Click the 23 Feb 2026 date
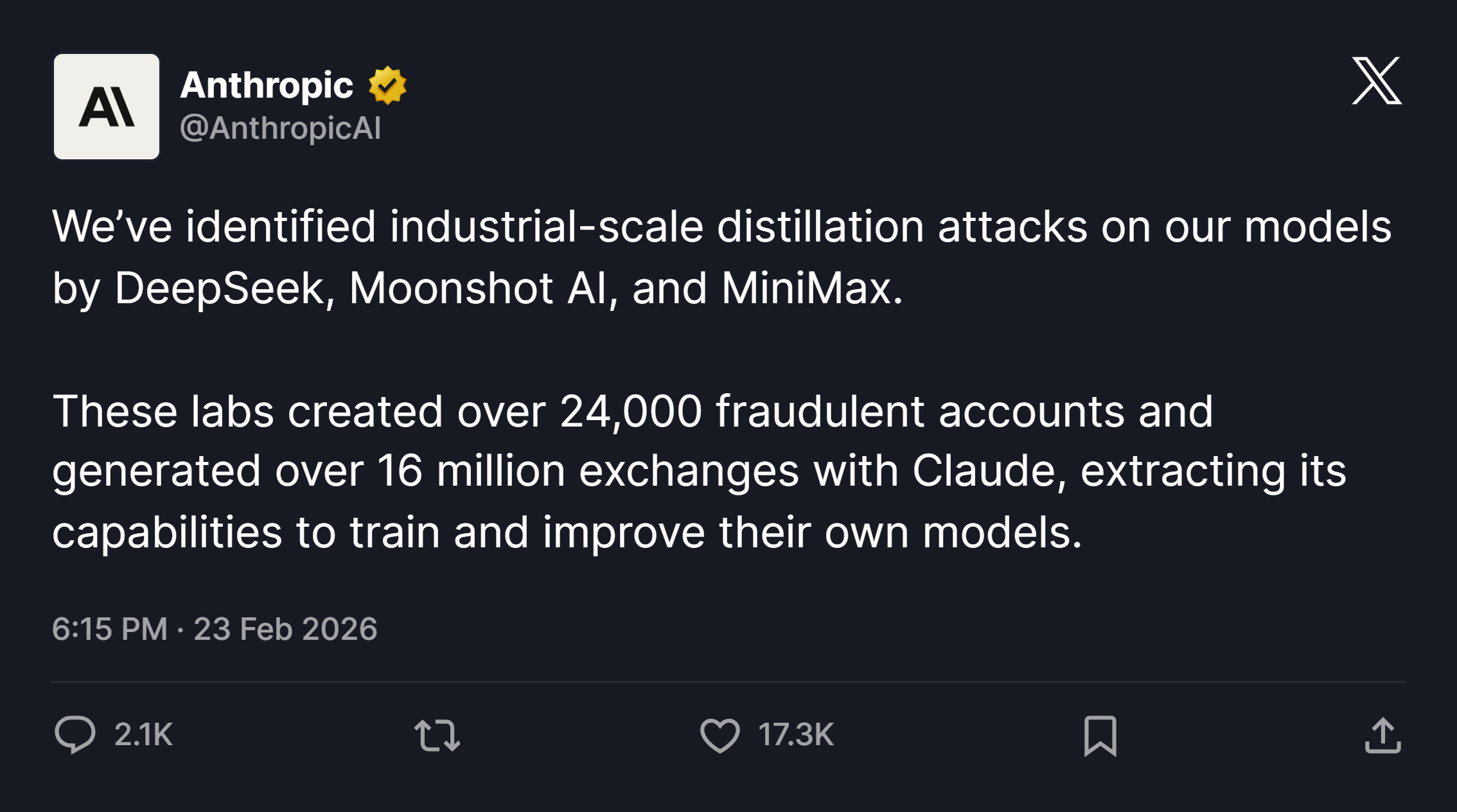Screen dimensions: 1457x812 tap(285, 628)
